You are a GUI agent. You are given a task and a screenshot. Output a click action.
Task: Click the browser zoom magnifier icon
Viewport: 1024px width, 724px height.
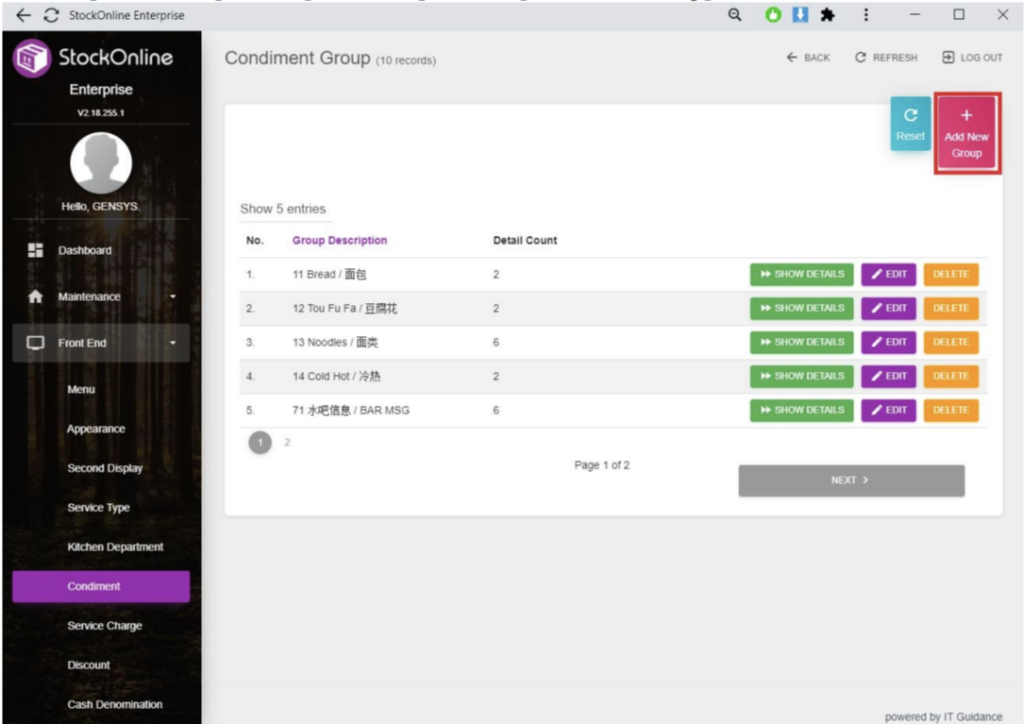pos(734,15)
